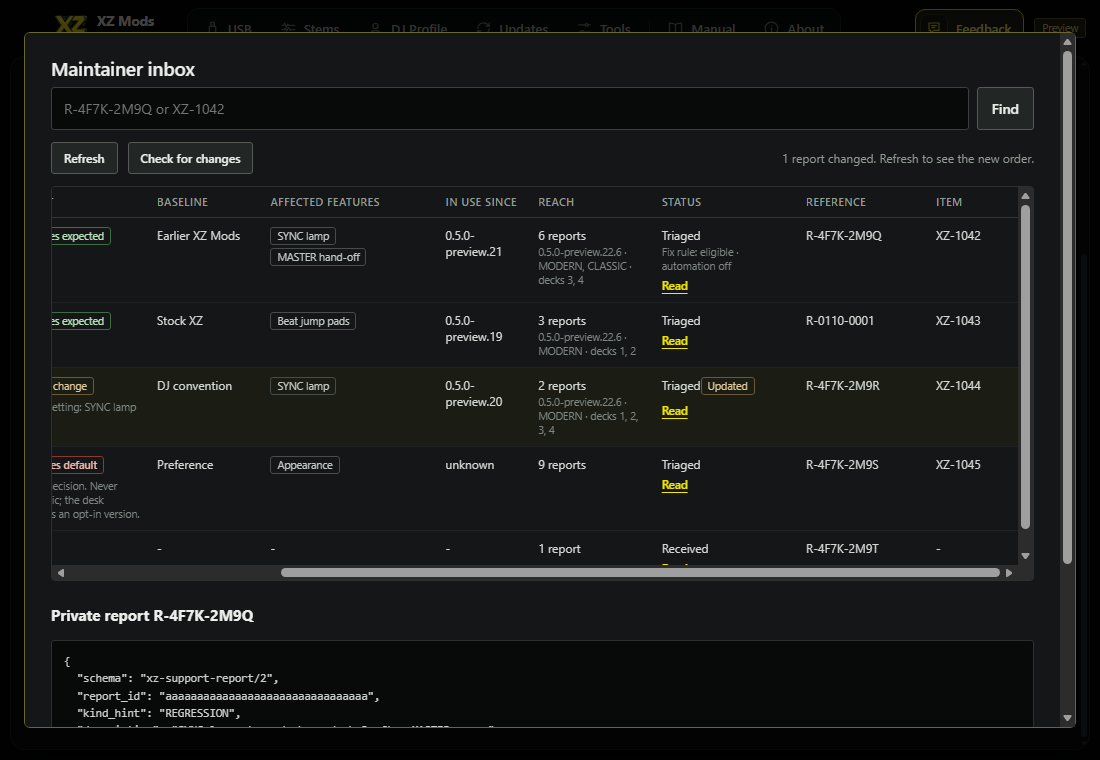Click the left arrow of the table's horizontal scrollbar
The height and width of the screenshot is (760, 1100).
point(61,573)
